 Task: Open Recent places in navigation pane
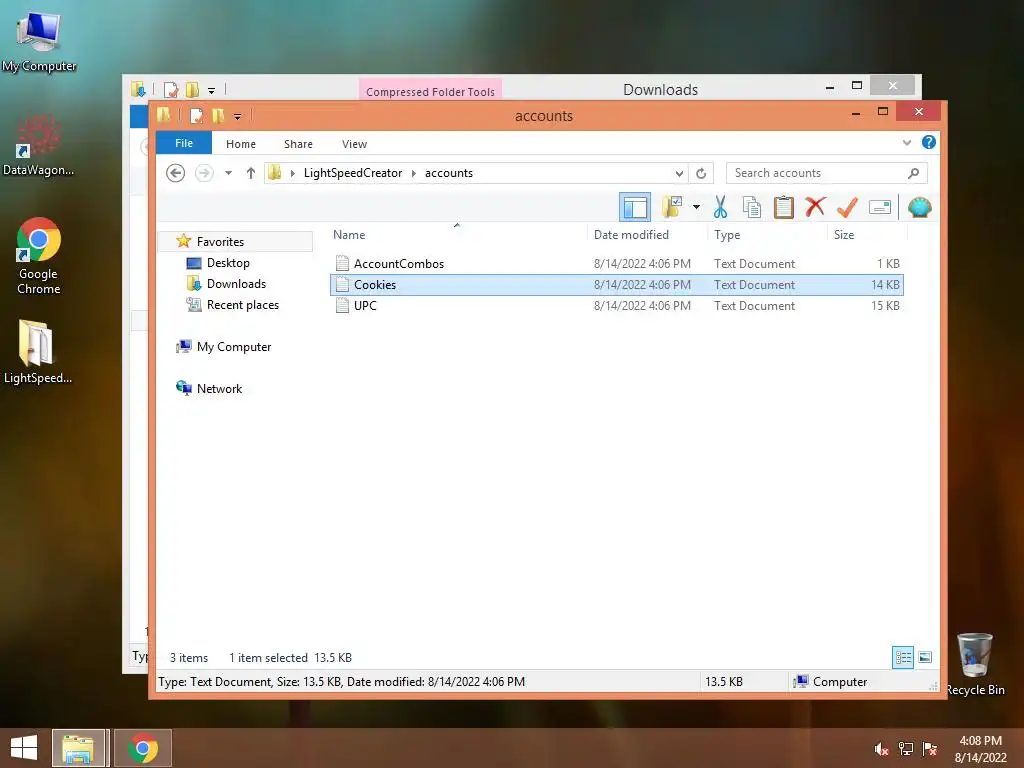(x=242, y=304)
